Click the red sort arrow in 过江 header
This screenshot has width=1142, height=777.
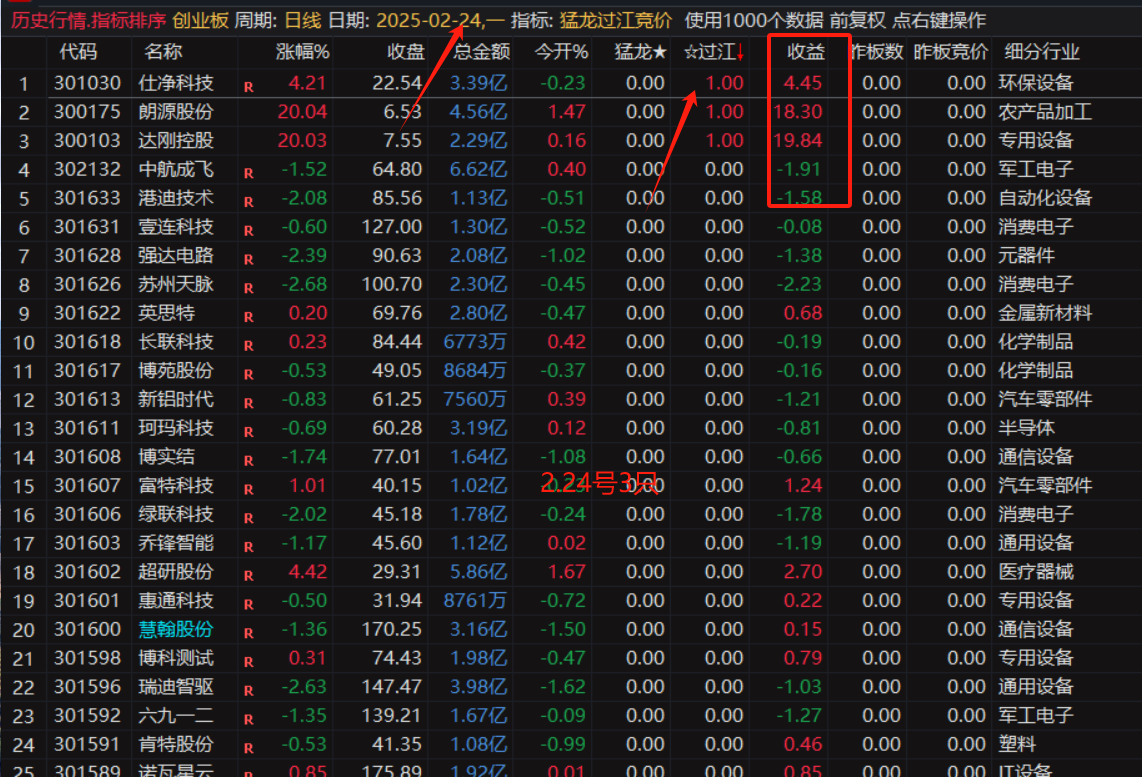(x=741, y=52)
